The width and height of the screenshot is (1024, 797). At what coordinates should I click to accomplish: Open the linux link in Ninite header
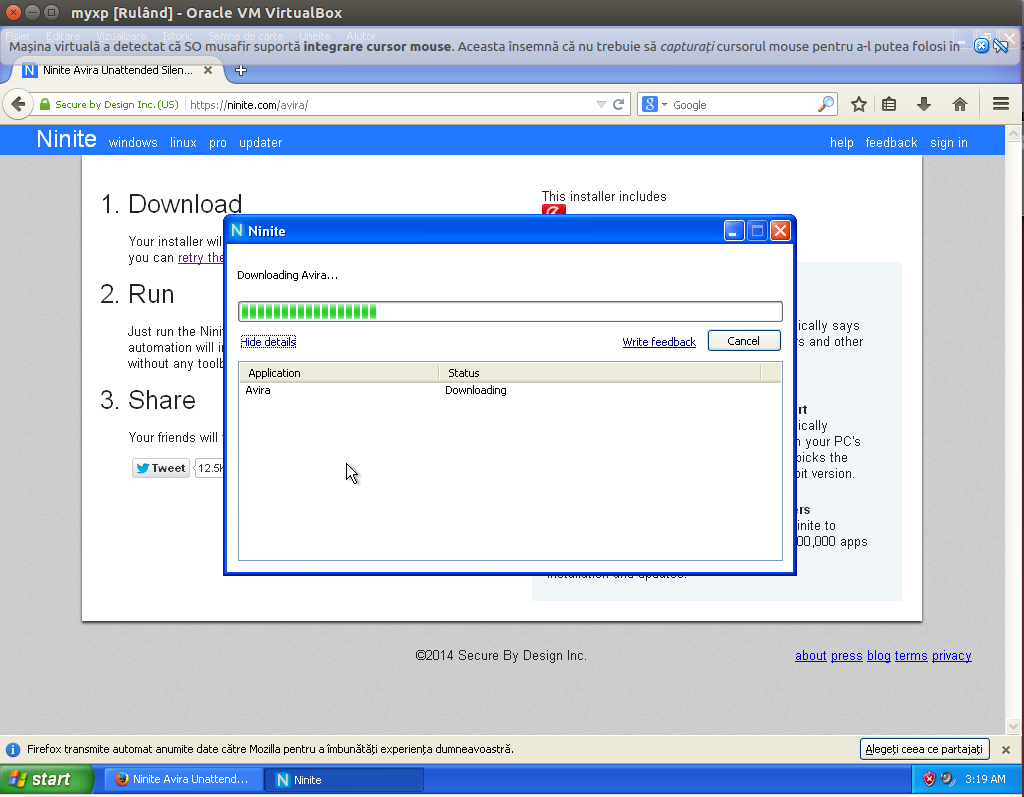pyautogui.click(x=183, y=142)
